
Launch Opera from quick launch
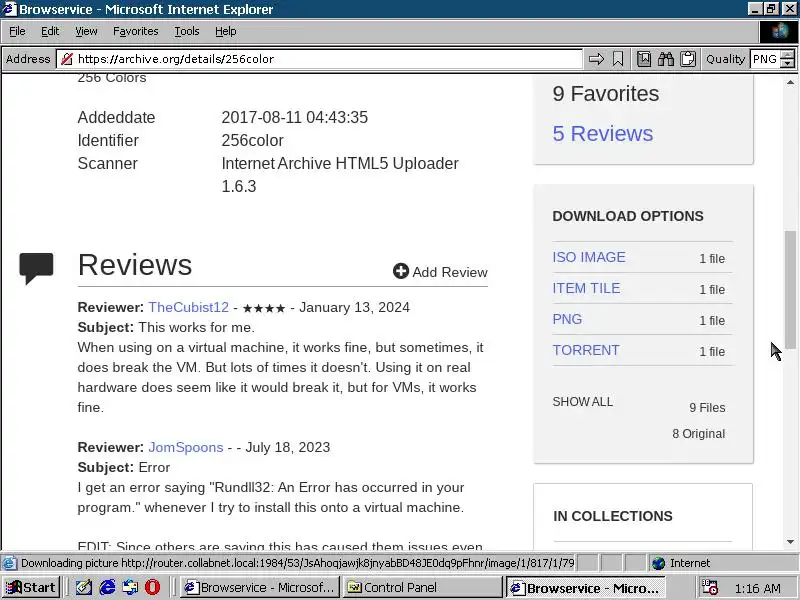(153, 587)
